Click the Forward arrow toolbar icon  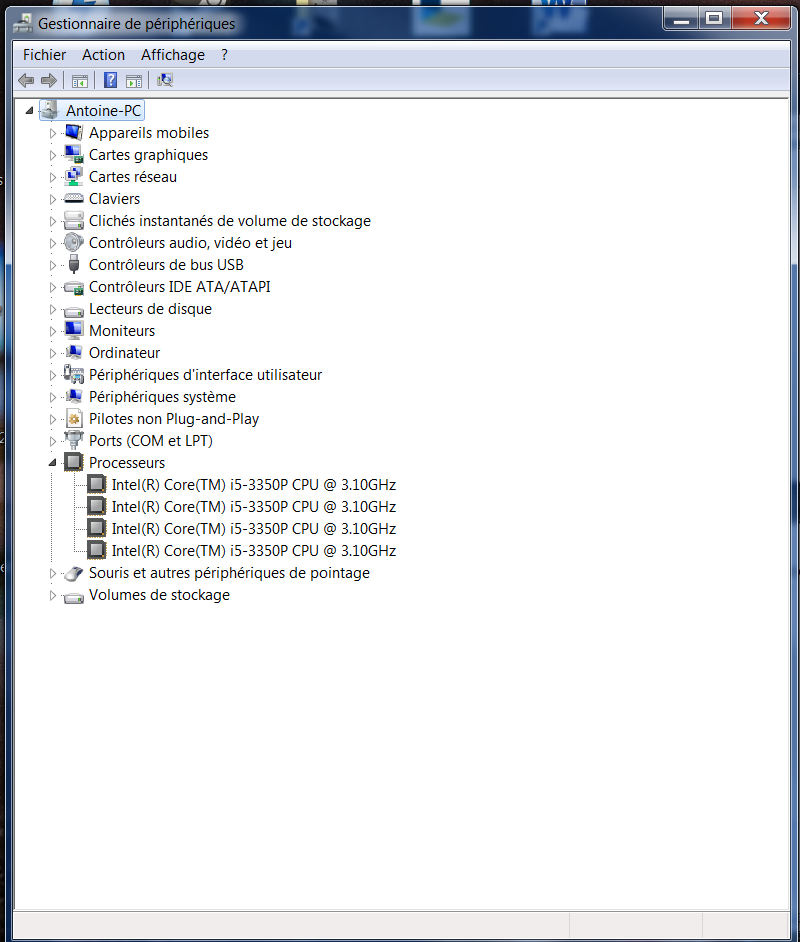click(49, 80)
